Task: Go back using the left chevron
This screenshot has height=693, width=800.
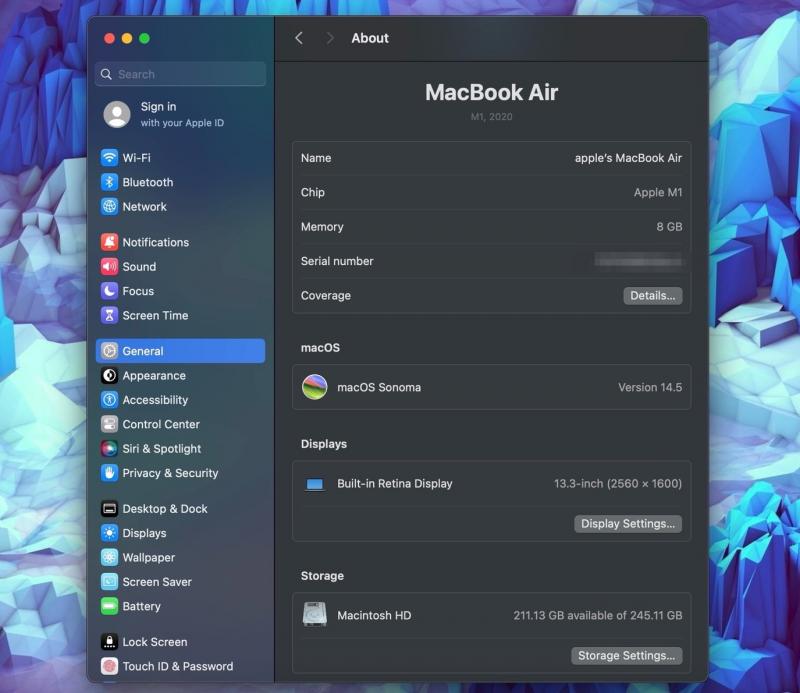Action: tap(299, 38)
